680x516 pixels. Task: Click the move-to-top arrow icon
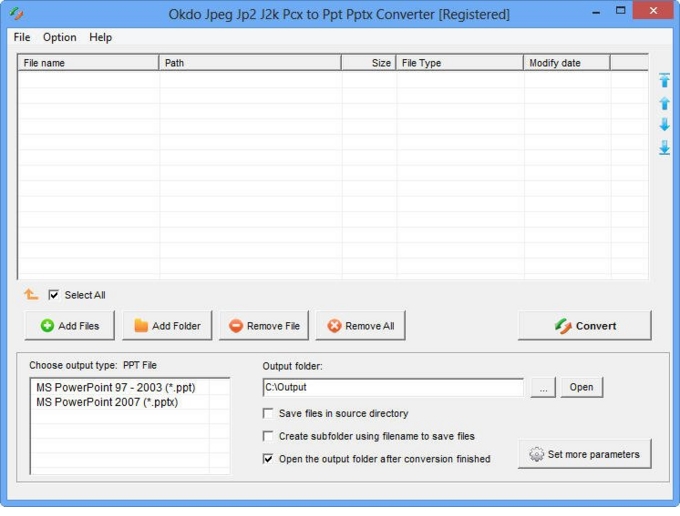coord(664,80)
